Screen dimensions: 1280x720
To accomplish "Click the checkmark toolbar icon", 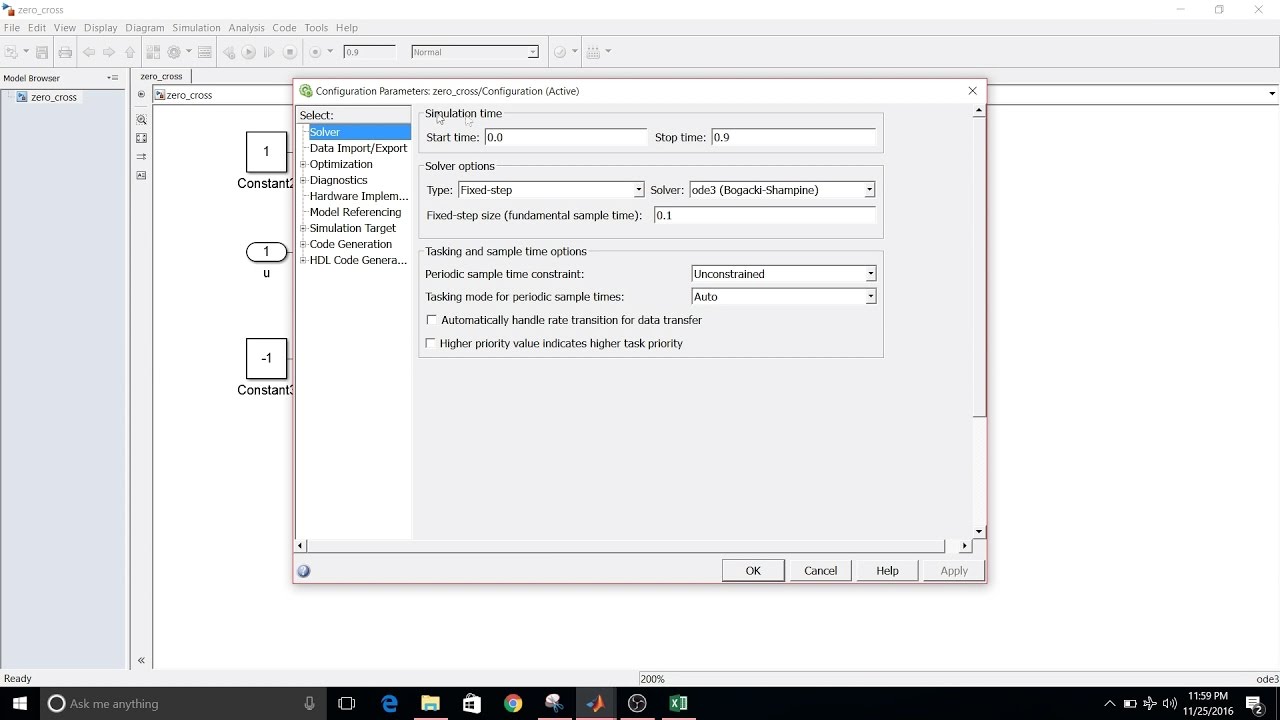I will pos(560,52).
